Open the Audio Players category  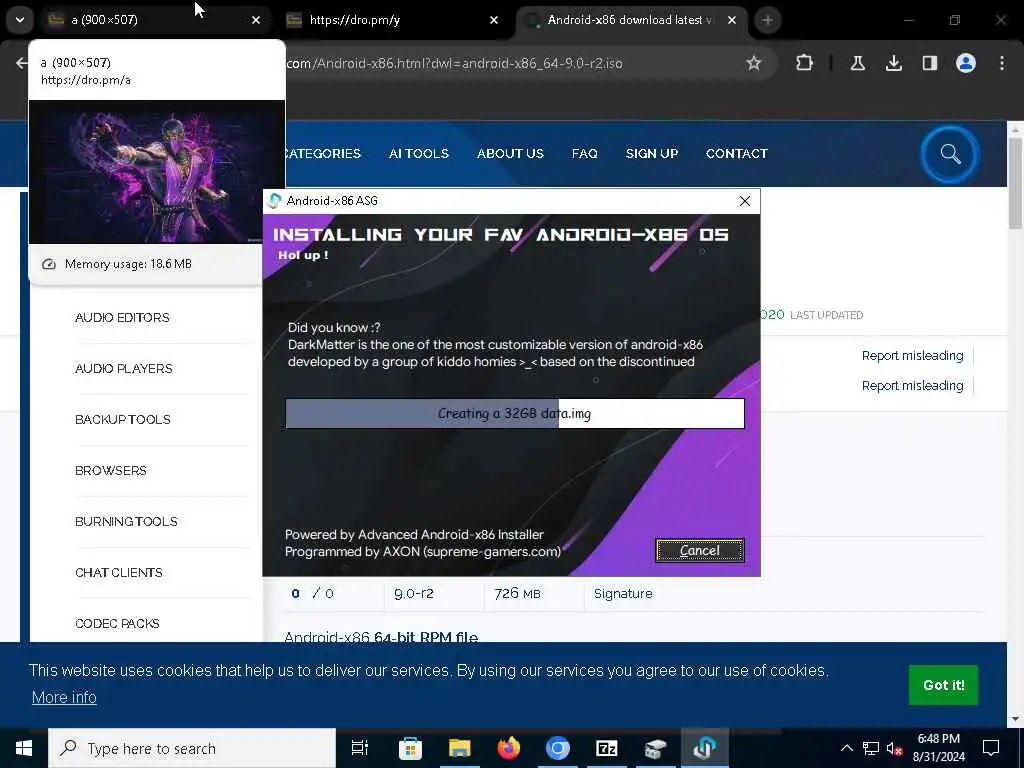[123, 368]
